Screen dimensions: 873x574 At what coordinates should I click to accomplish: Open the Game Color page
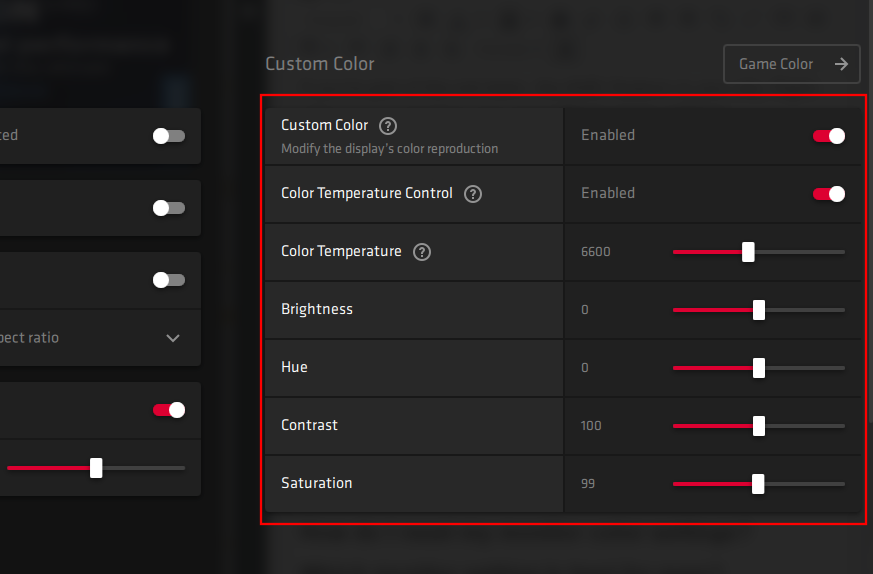point(791,64)
